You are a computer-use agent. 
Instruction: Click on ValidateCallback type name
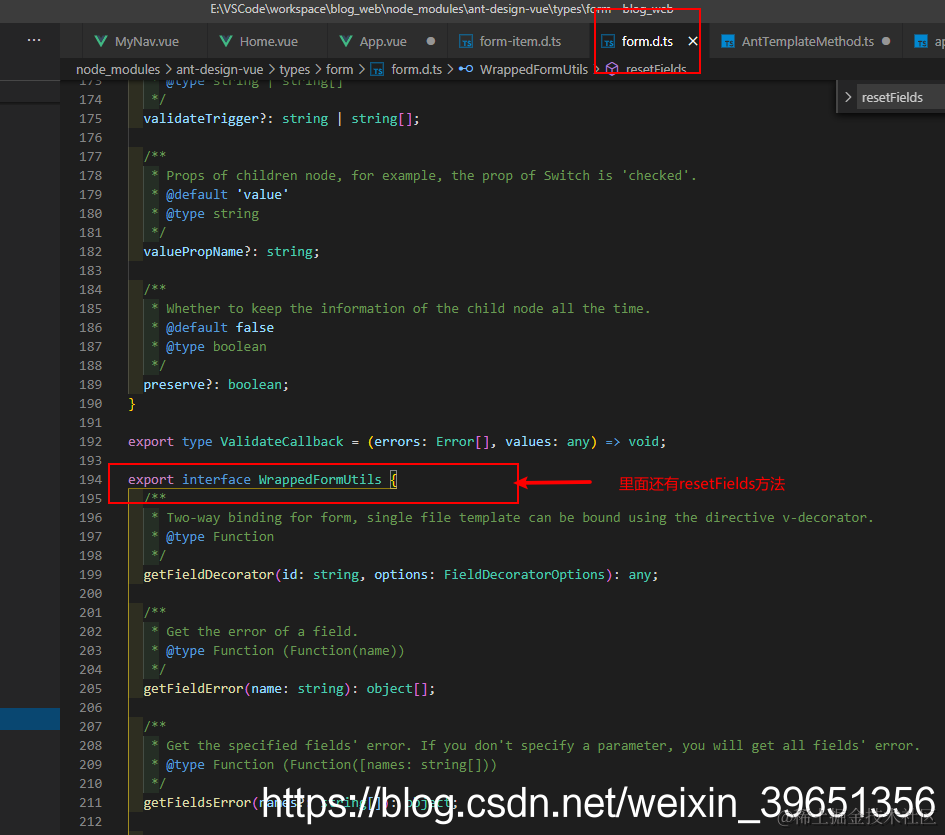(x=281, y=442)
